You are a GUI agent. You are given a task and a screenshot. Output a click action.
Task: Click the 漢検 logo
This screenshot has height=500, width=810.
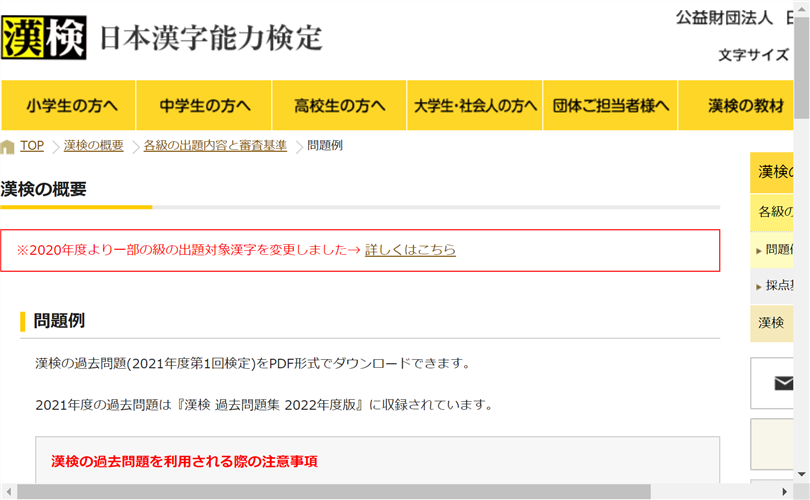pos(44,38)
